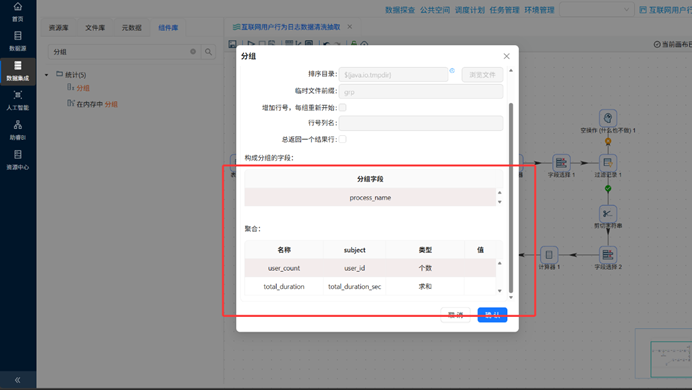Open the 调度计划 top menu
This screenshot has height=390, width=692.
coord(470,10)
